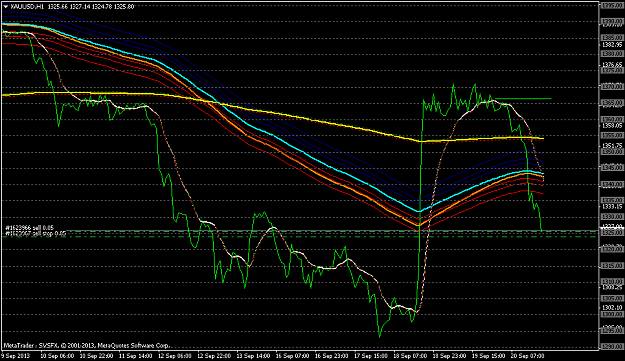Click the 1340.00 price scale label

(x=612, y=184)
